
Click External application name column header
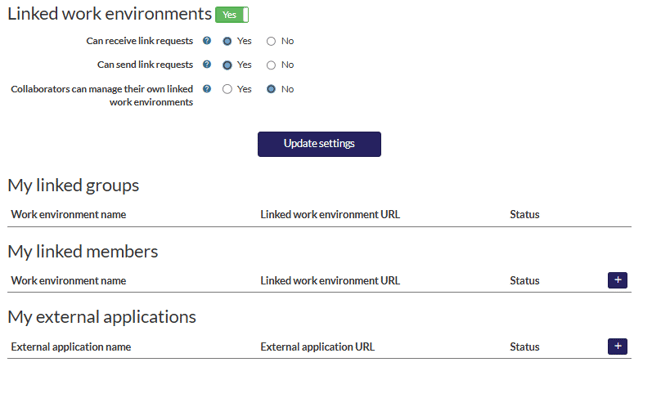pyautogui.click(x=70, y=347)
